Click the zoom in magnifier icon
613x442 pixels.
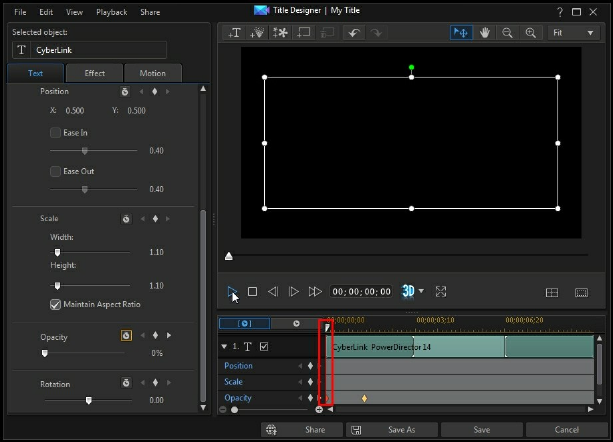click(x=530, y=33)
